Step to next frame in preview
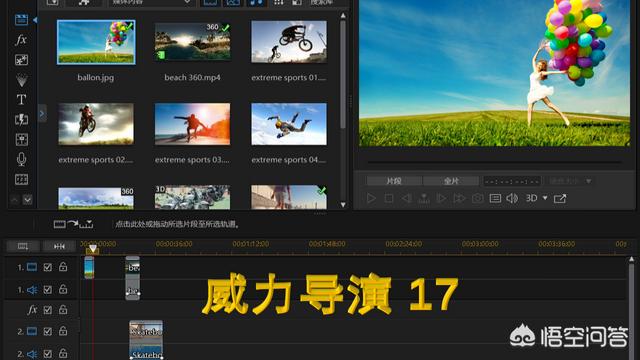This screenshot has height=360, width=640. (x=441, y=198)
